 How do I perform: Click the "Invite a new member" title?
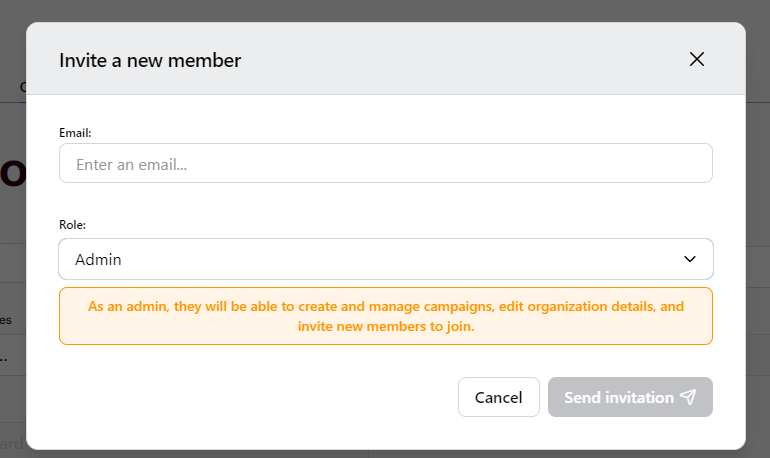[150, 60]
